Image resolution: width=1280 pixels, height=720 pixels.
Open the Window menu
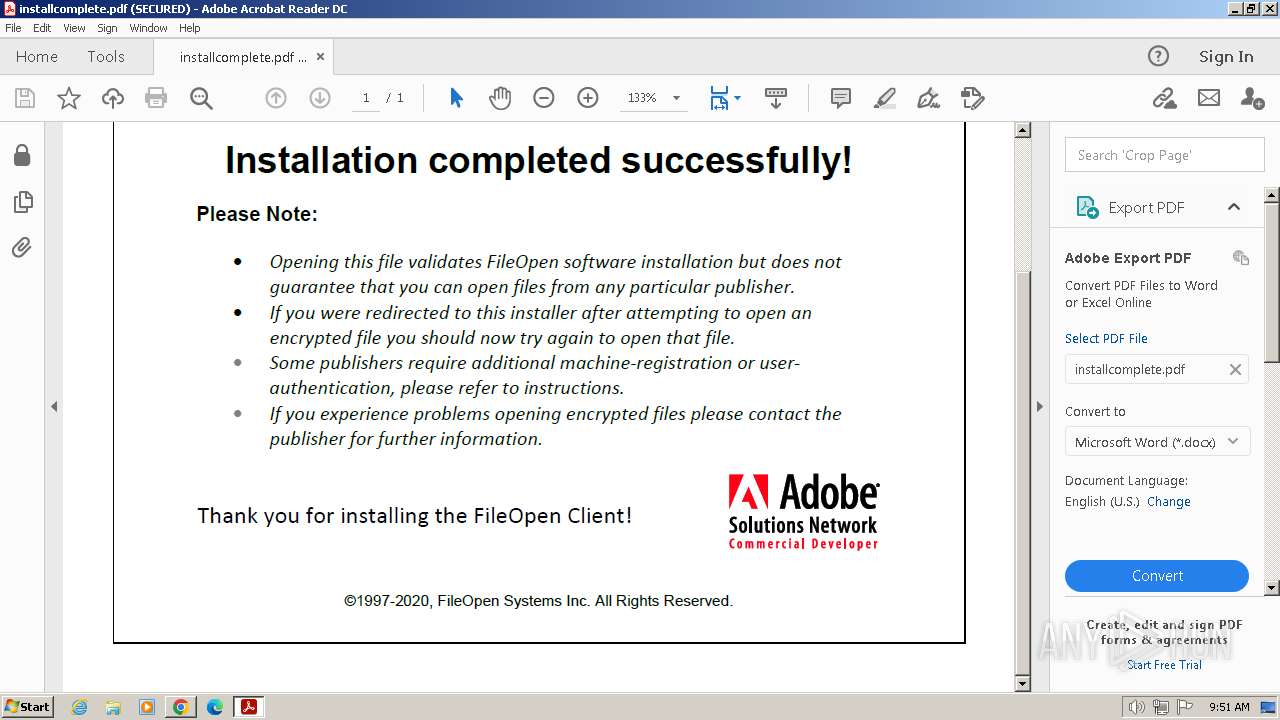(x=148, y=28)
